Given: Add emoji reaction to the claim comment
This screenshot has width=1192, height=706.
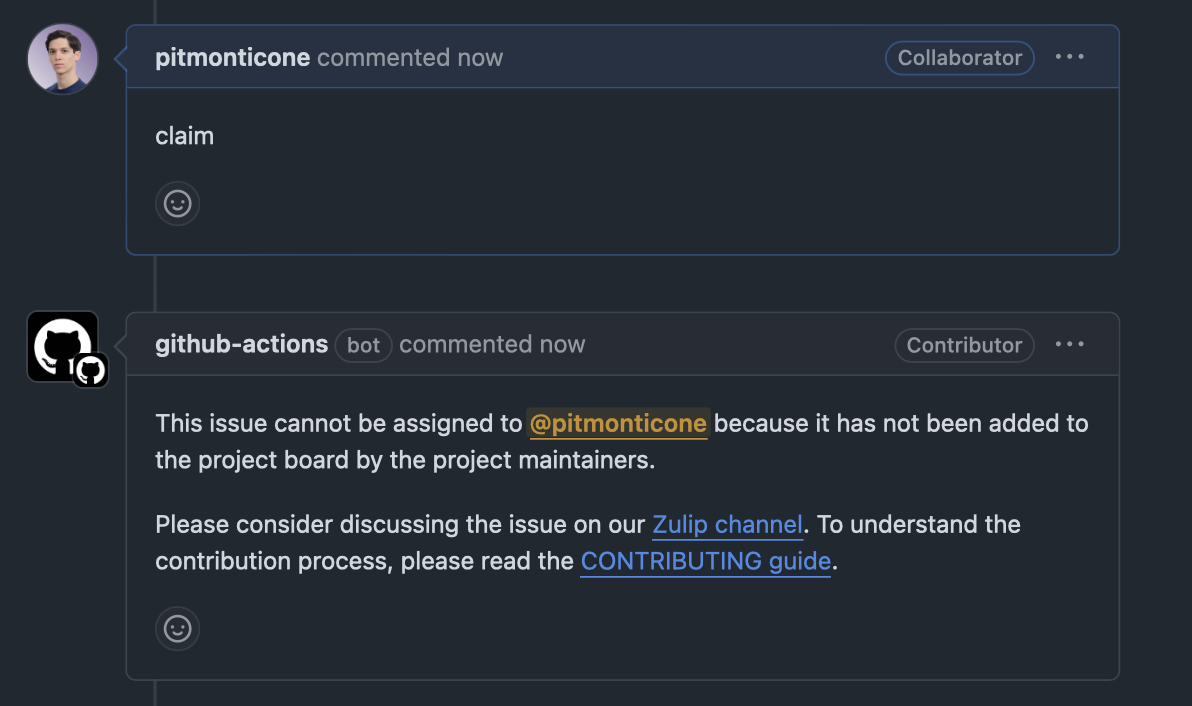Looking at the screenshot, I should pyautogui.click(x=178, y=204).
